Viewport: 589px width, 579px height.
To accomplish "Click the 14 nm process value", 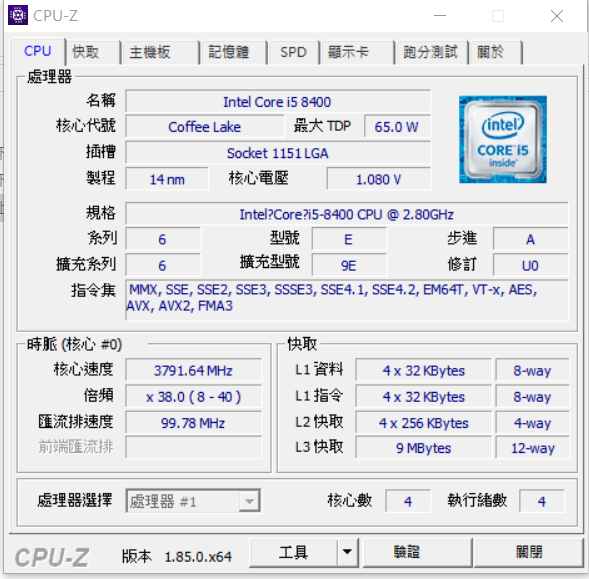I will (167, 179).
